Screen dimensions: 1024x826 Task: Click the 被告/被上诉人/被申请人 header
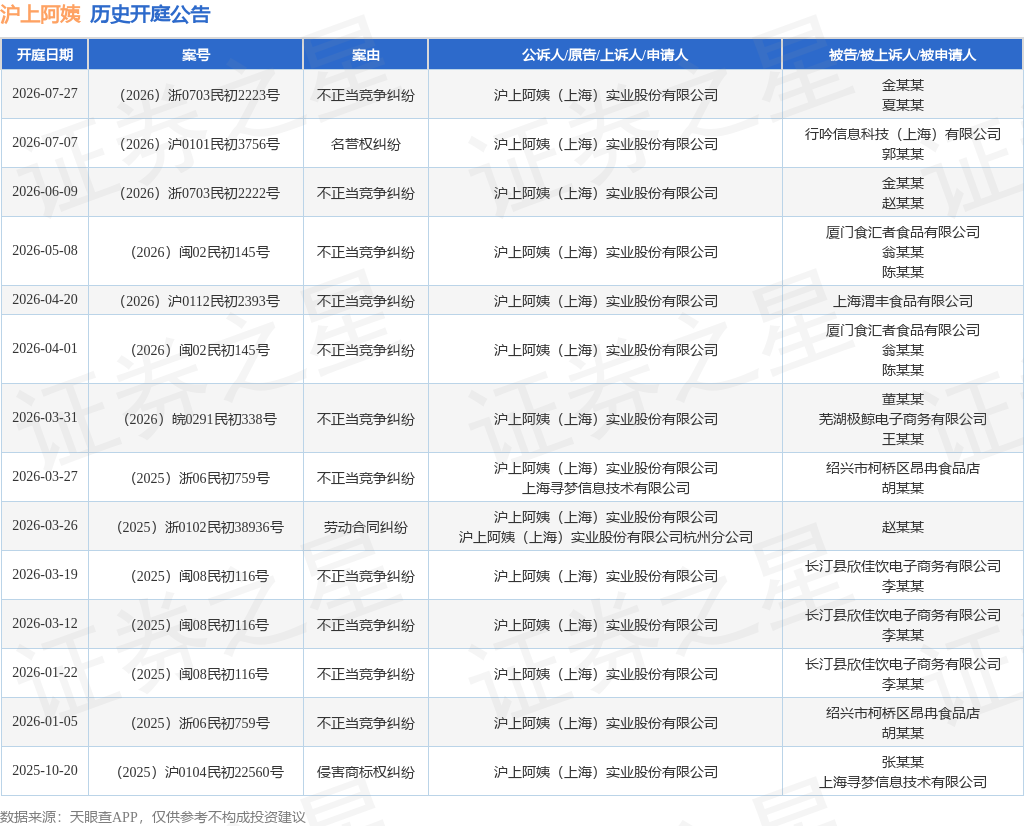pyautogui.click(x=903, y=55)
